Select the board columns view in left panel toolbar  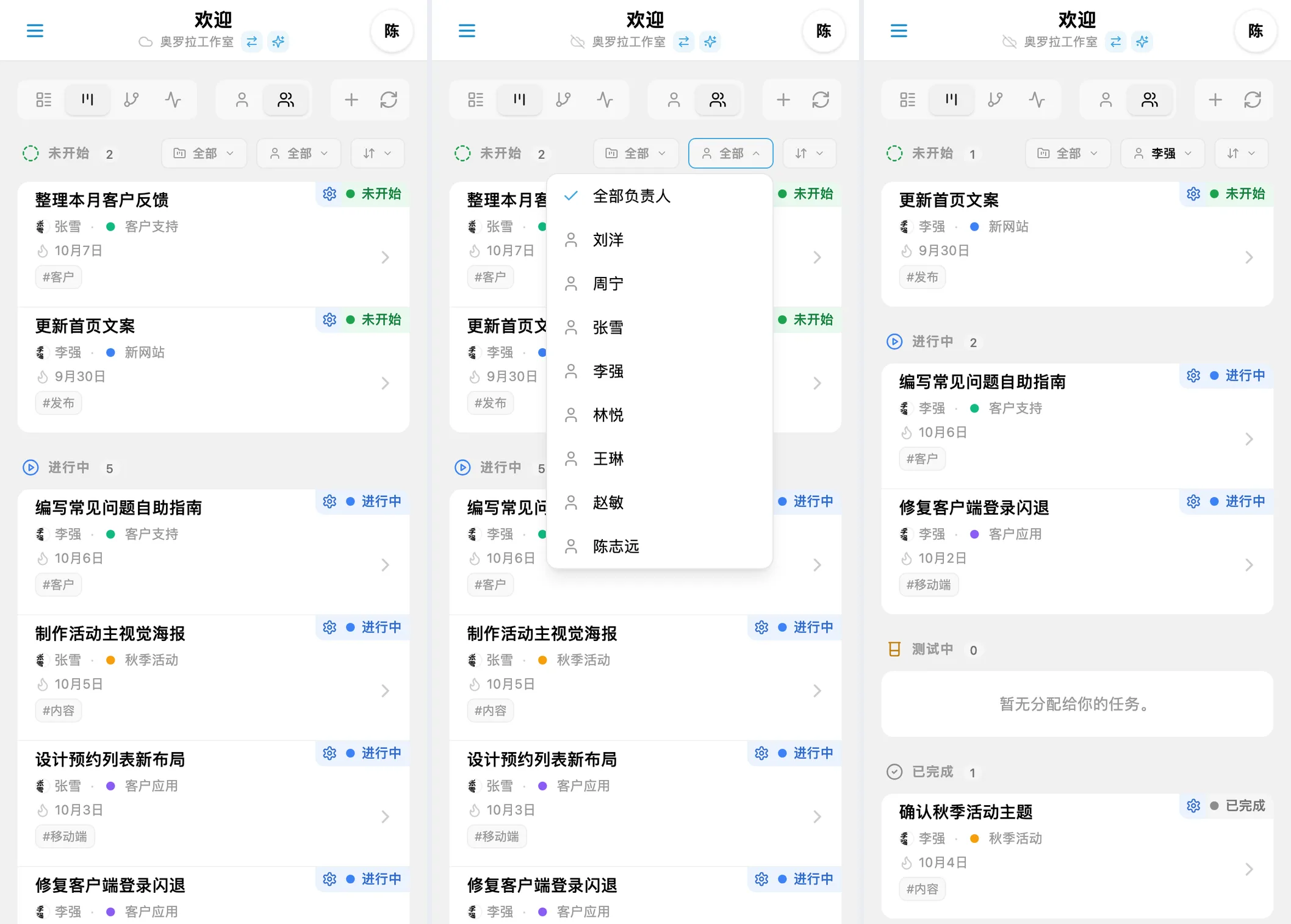click(88, 99)
